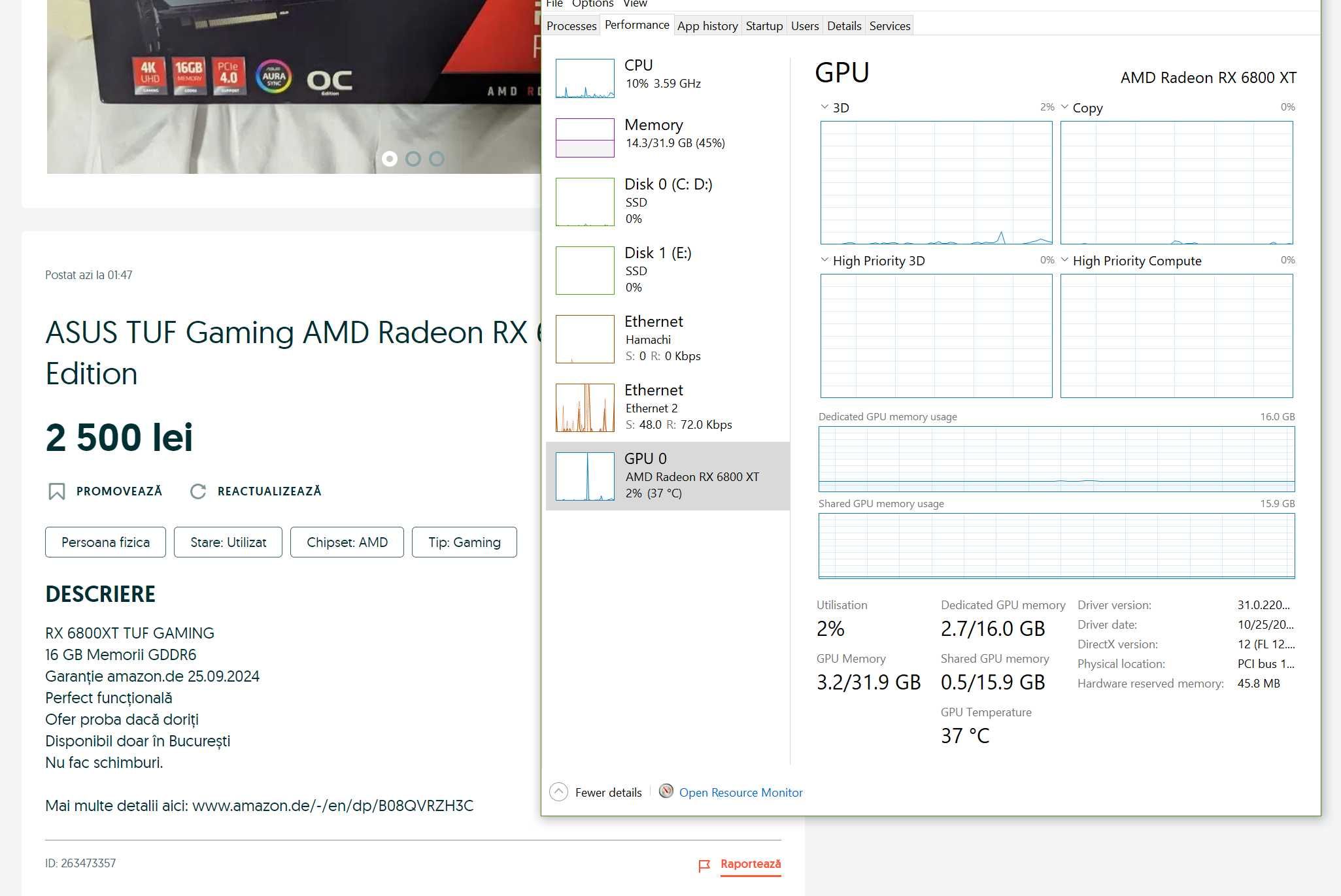Screen dimensions: 1341x896
Task: Click the High Priority Compute graph
Action: 1176,336
